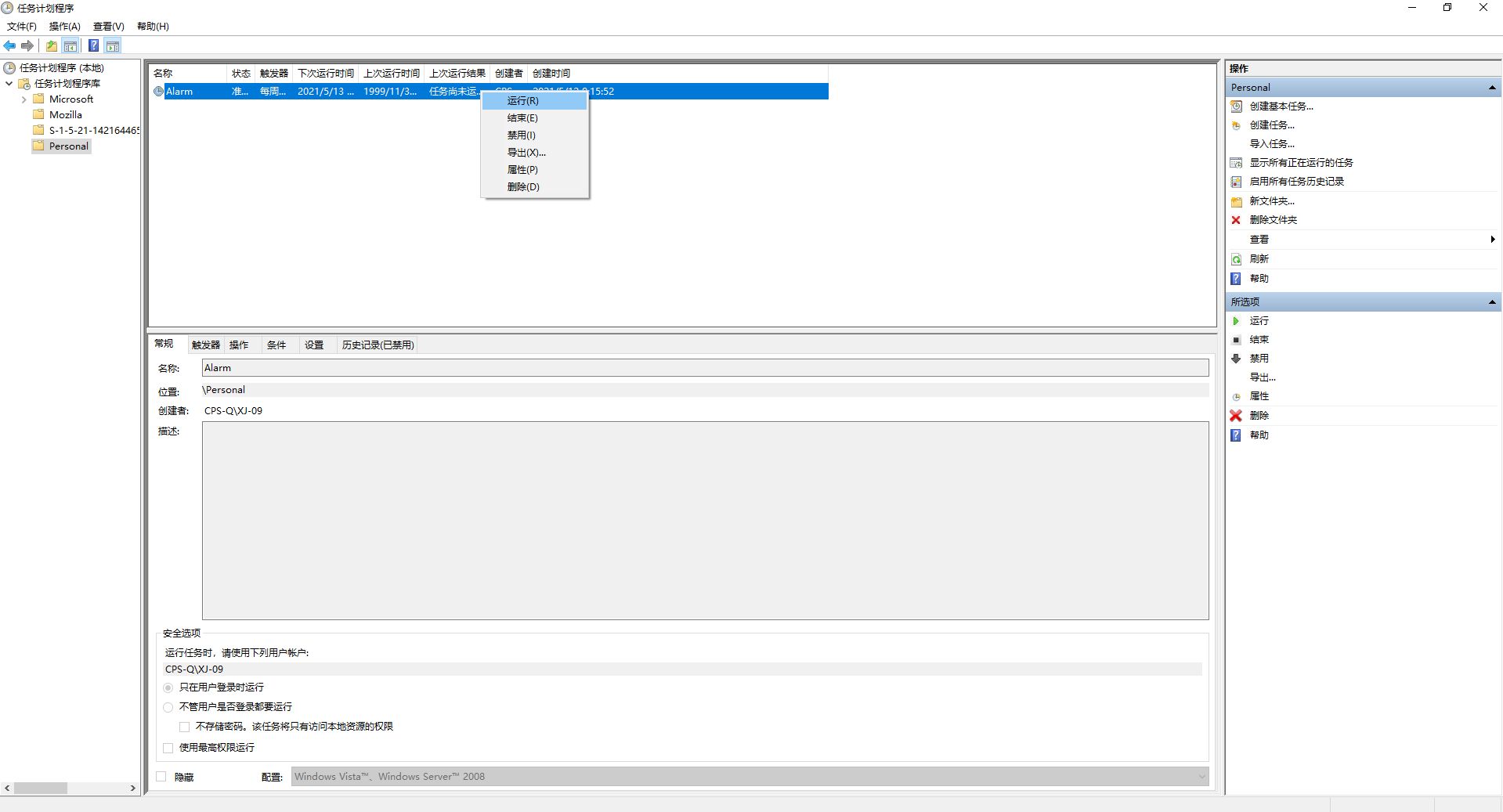Screen dimensions: 1503x812
Task: Click the Create Basic Task icon
Action: click(x=1236, y=106)
